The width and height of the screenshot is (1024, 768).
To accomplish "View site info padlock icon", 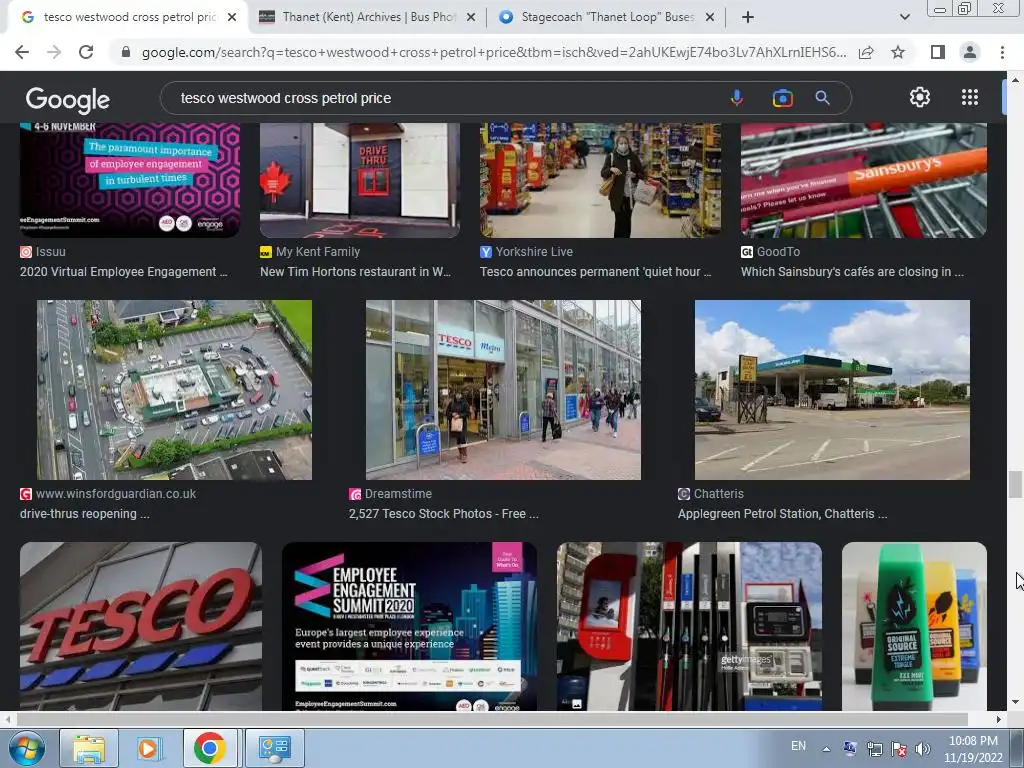I will 126,52.
